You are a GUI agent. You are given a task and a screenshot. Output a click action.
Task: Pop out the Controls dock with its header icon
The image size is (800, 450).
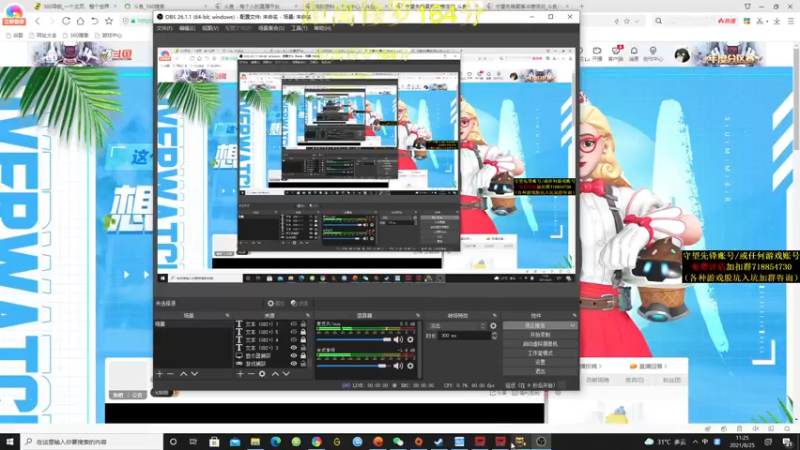[x=574, y=315]
